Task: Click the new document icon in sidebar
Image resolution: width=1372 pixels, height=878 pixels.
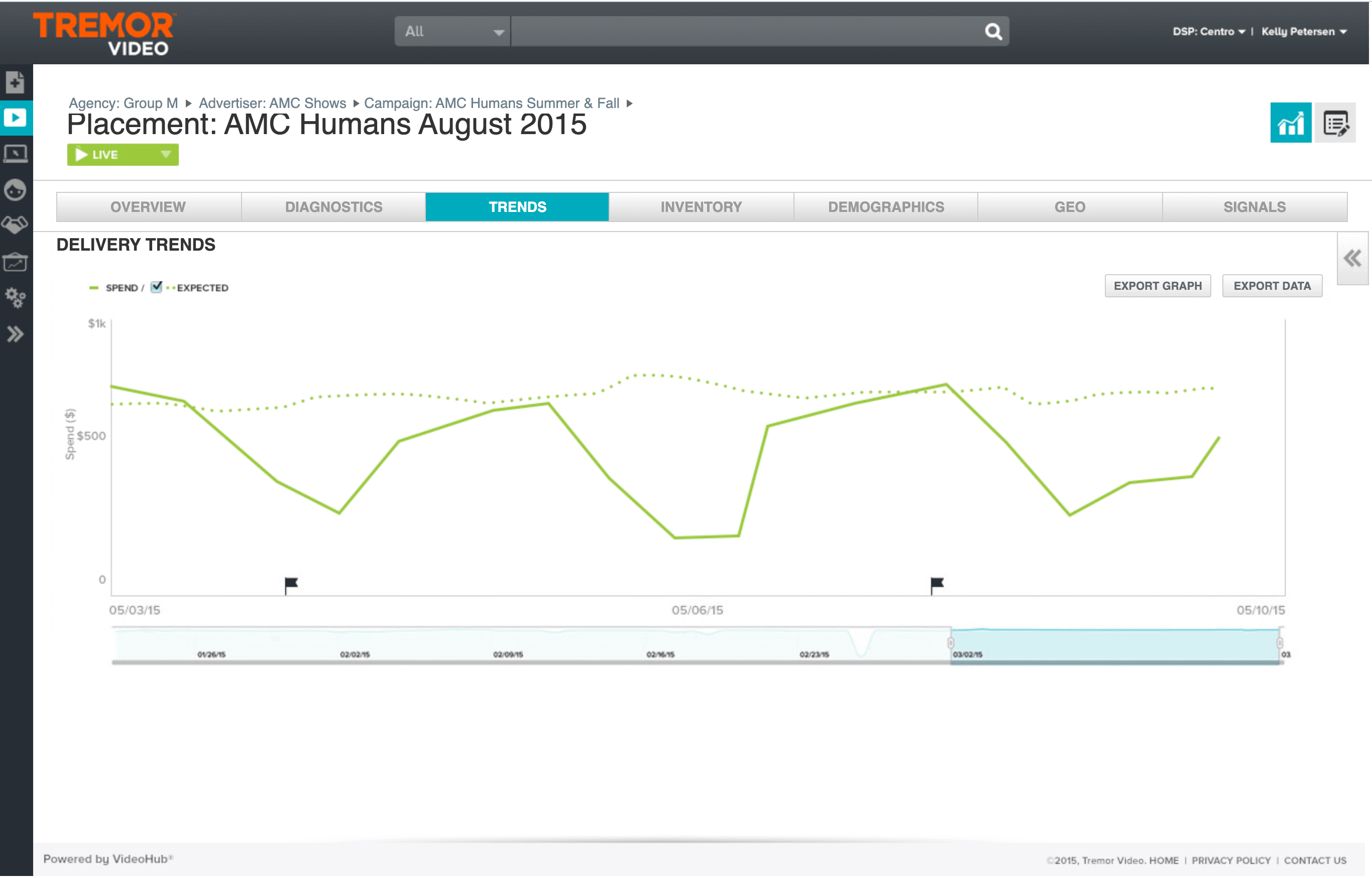Action: (x=16, y=83)
